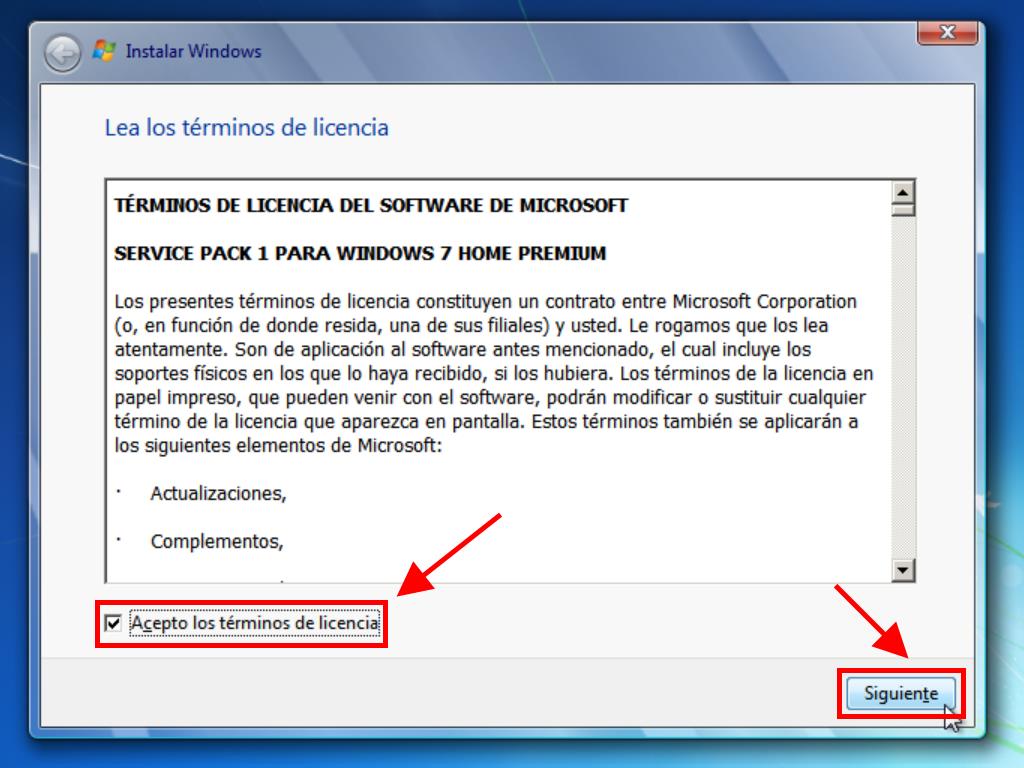Viewport: 1024px width, 768px height.
Task: Click the 'Acepto los términos de licencia' label
Action: tap(255, 624)
